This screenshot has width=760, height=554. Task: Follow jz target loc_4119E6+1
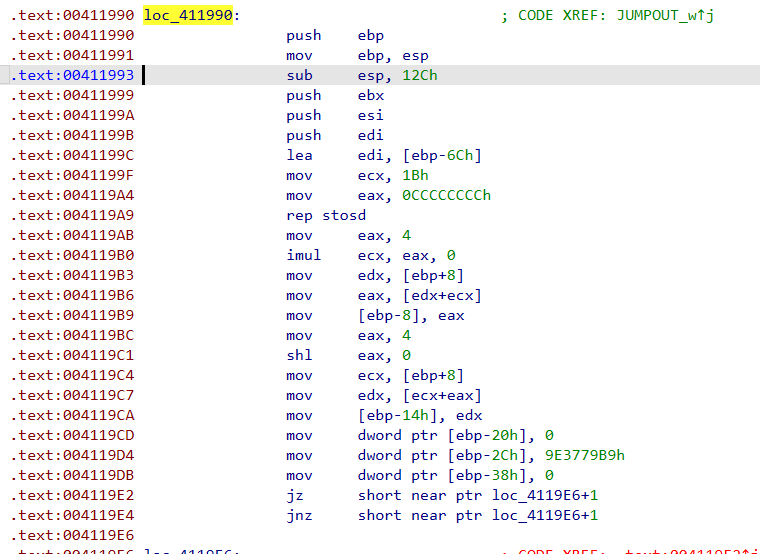pyautogui.click(x=545, y=495)
